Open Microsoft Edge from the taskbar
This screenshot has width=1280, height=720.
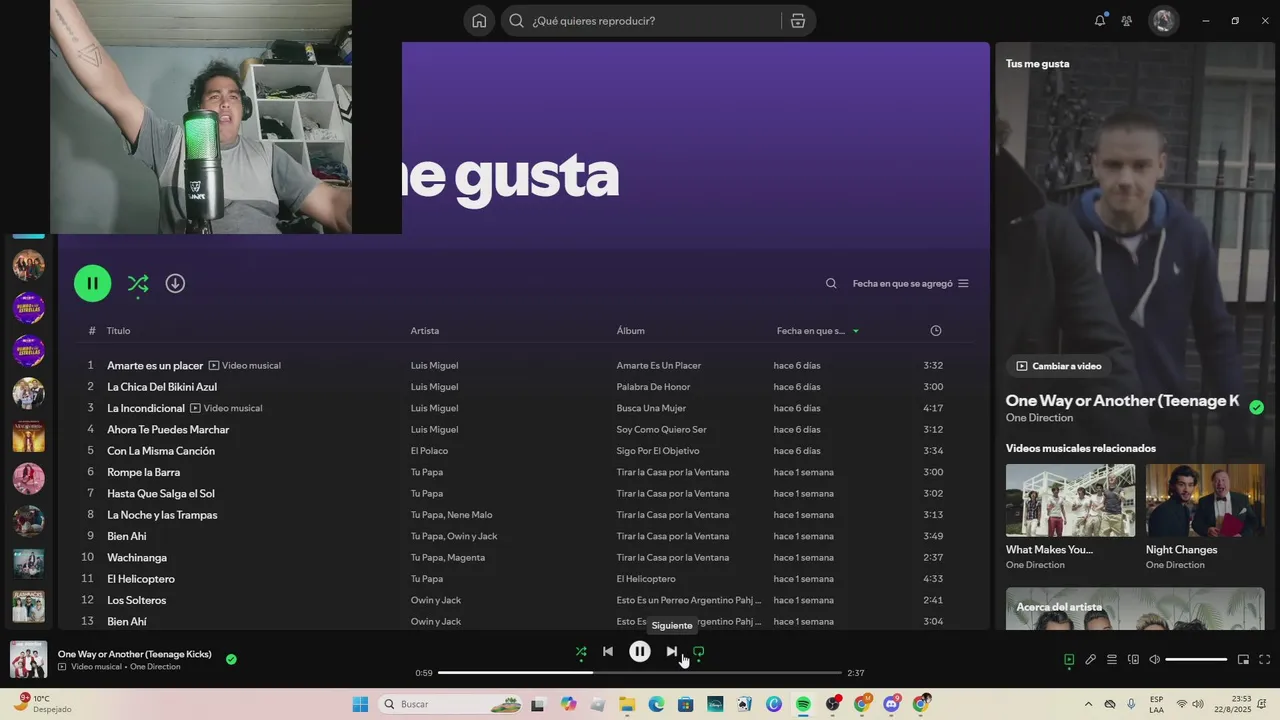tap(656, 705)
